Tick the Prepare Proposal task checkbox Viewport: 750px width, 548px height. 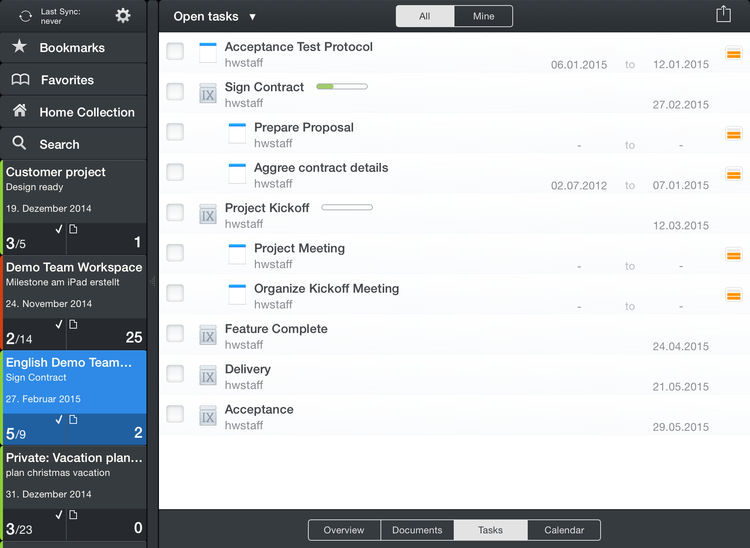click(x=175, y=132)
